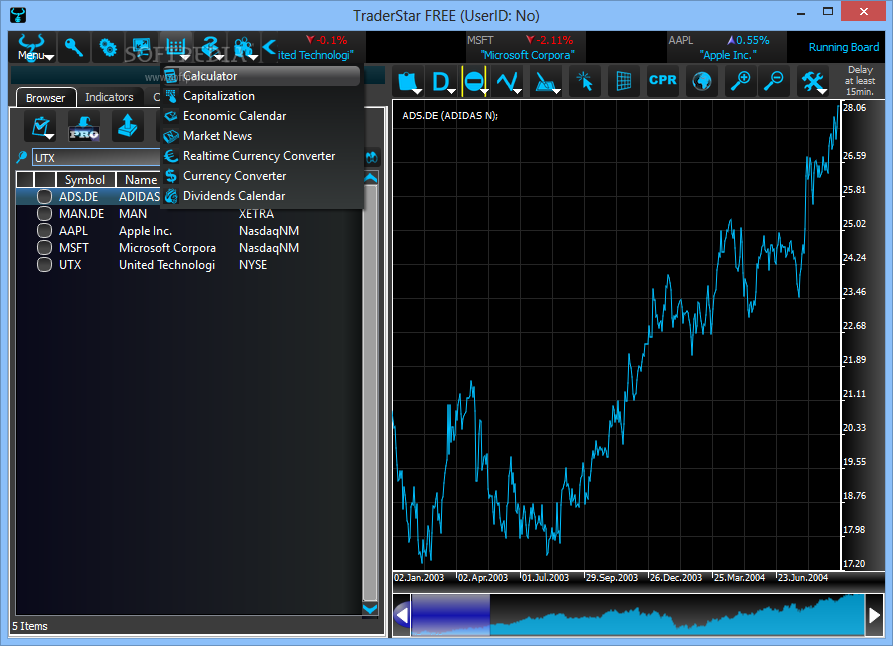The height and width of the screenshot is (646, 893).
Task: Click the MSFT ticker quote
Action: pos(526,47)
